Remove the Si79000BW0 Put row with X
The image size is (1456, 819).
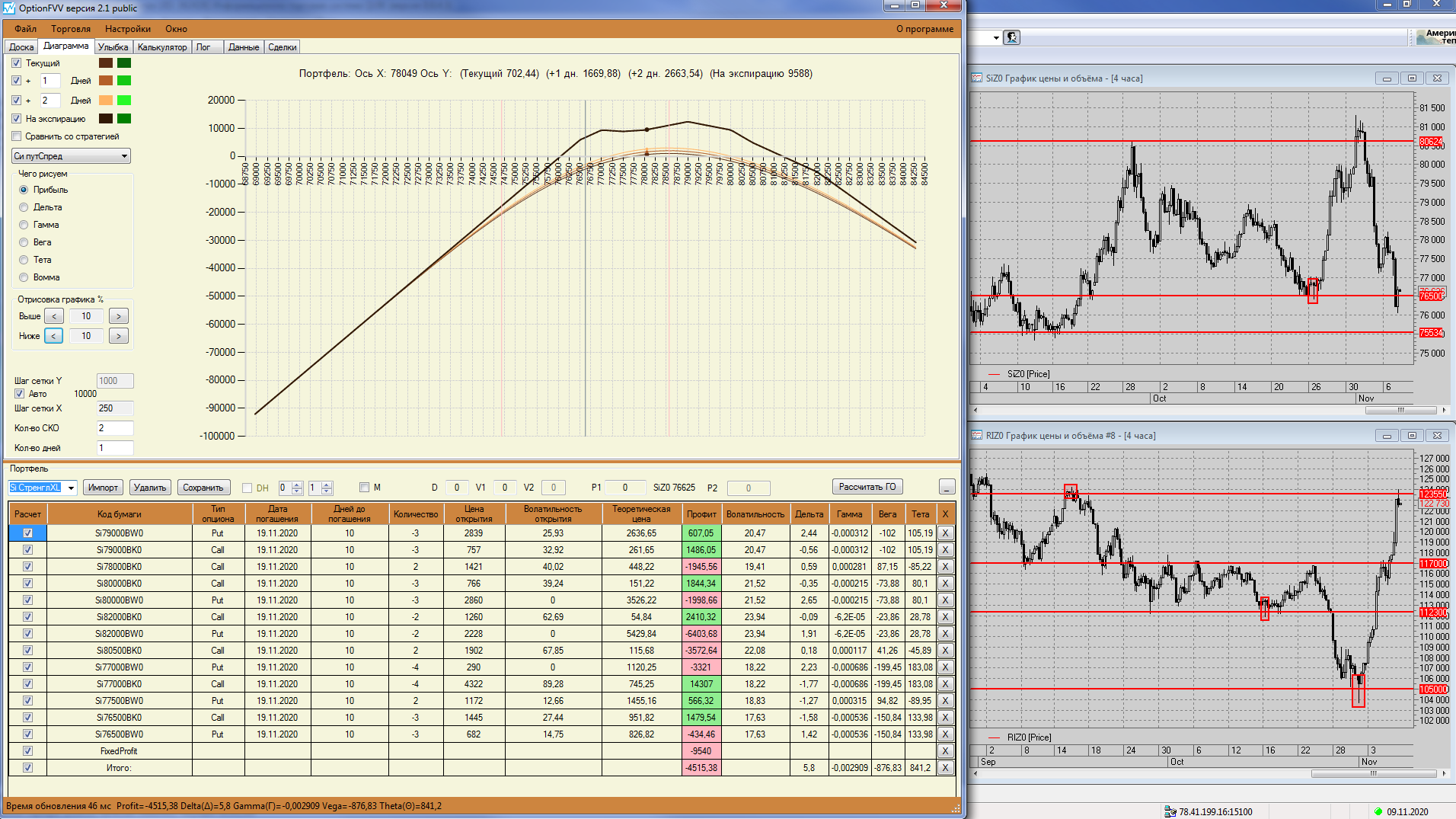945,533
